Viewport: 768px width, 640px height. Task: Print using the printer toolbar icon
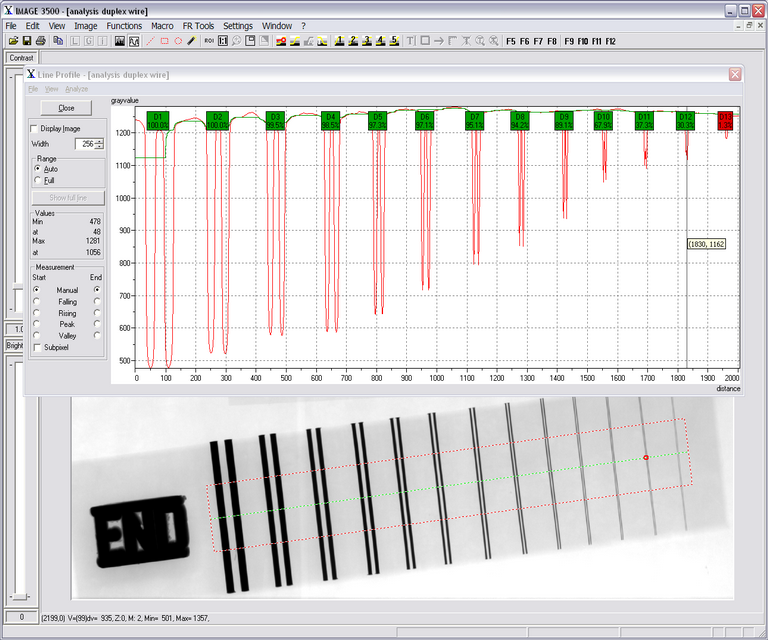(x=41, y=41)
